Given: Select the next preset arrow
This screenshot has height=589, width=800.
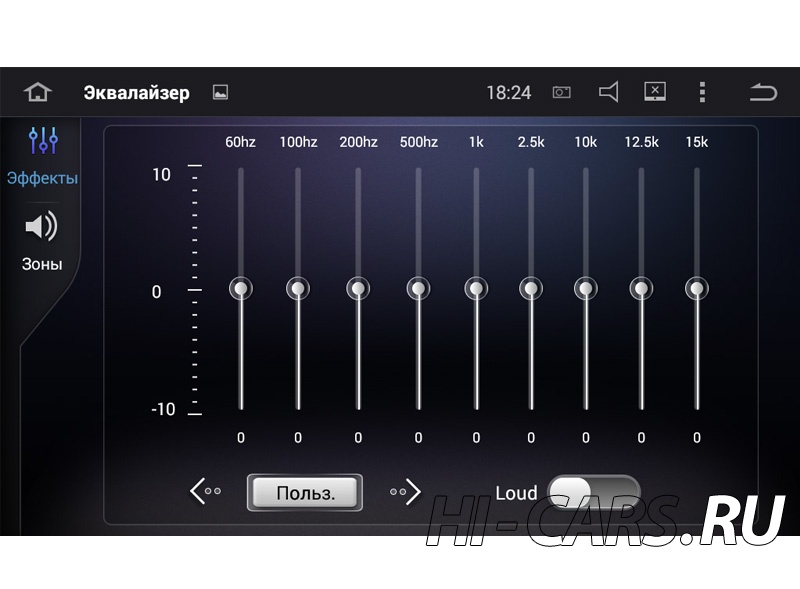Looking at the screenshot, I should (405, 492).
